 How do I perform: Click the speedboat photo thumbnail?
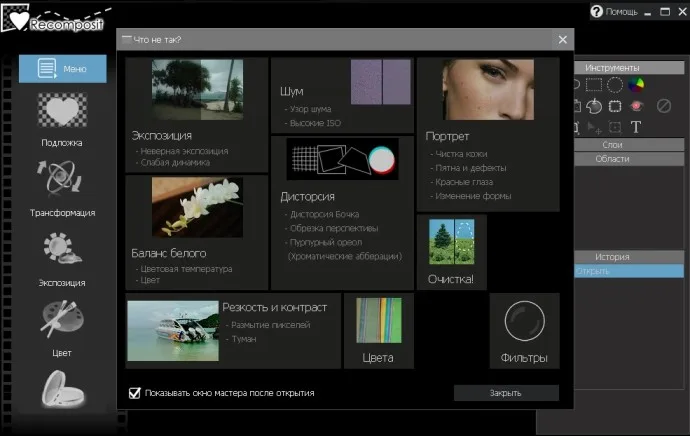coord(173,331)
